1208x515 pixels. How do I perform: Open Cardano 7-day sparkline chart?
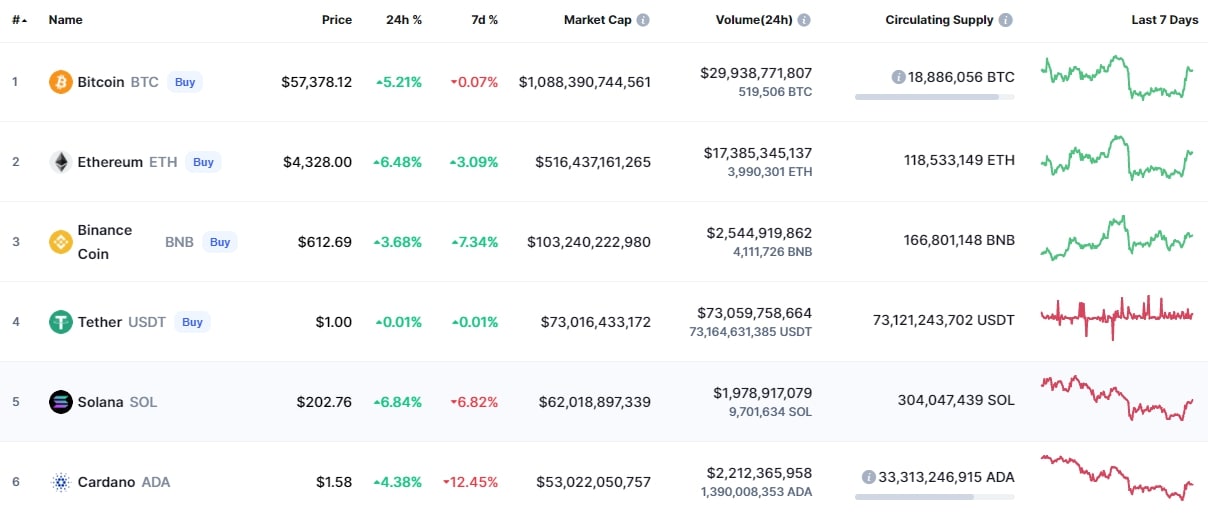[1117, 476]
